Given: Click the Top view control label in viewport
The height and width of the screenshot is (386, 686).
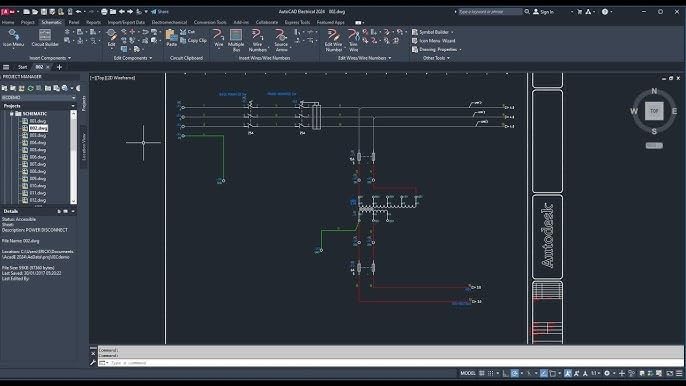Looking at the screenshot, I should point(101,78).
